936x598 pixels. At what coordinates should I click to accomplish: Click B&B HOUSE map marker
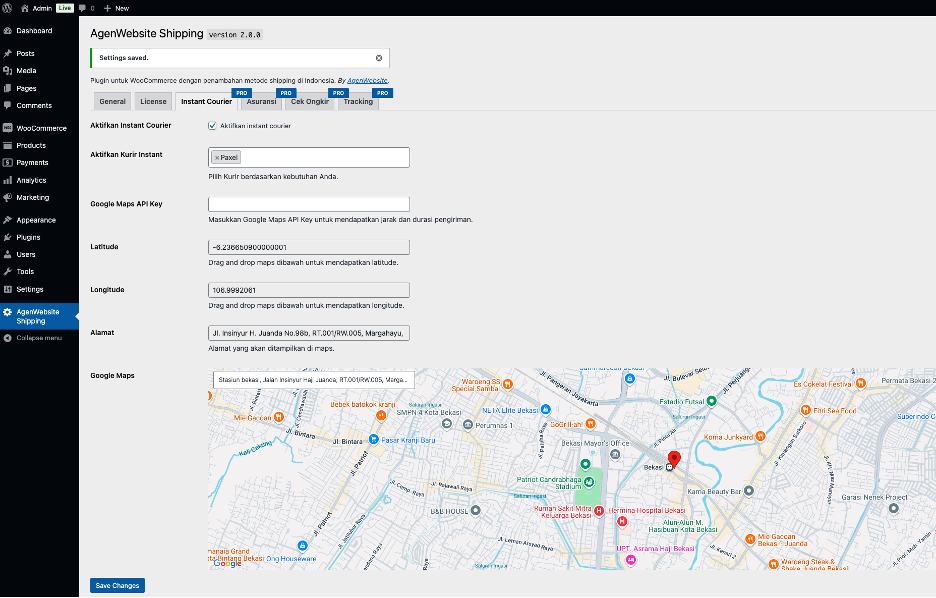[x=475, y=510]
